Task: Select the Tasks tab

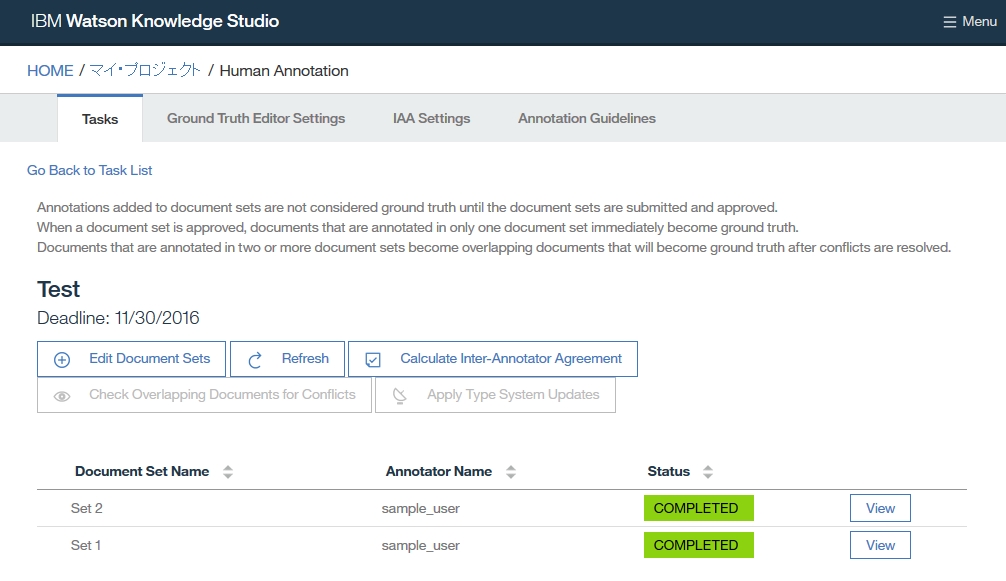Action: click(x=100, y=119)
